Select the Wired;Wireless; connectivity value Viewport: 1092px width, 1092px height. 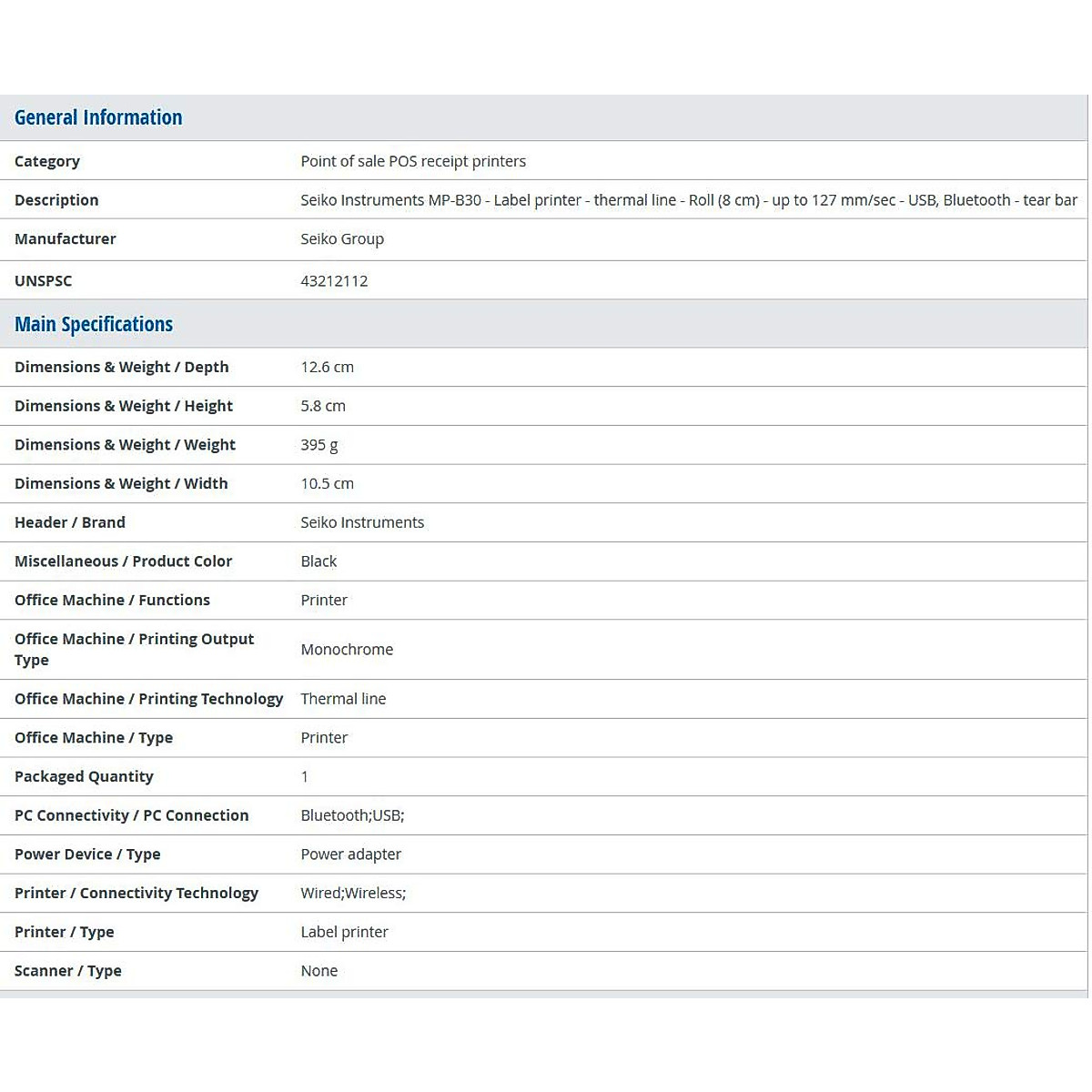point(353,894)
